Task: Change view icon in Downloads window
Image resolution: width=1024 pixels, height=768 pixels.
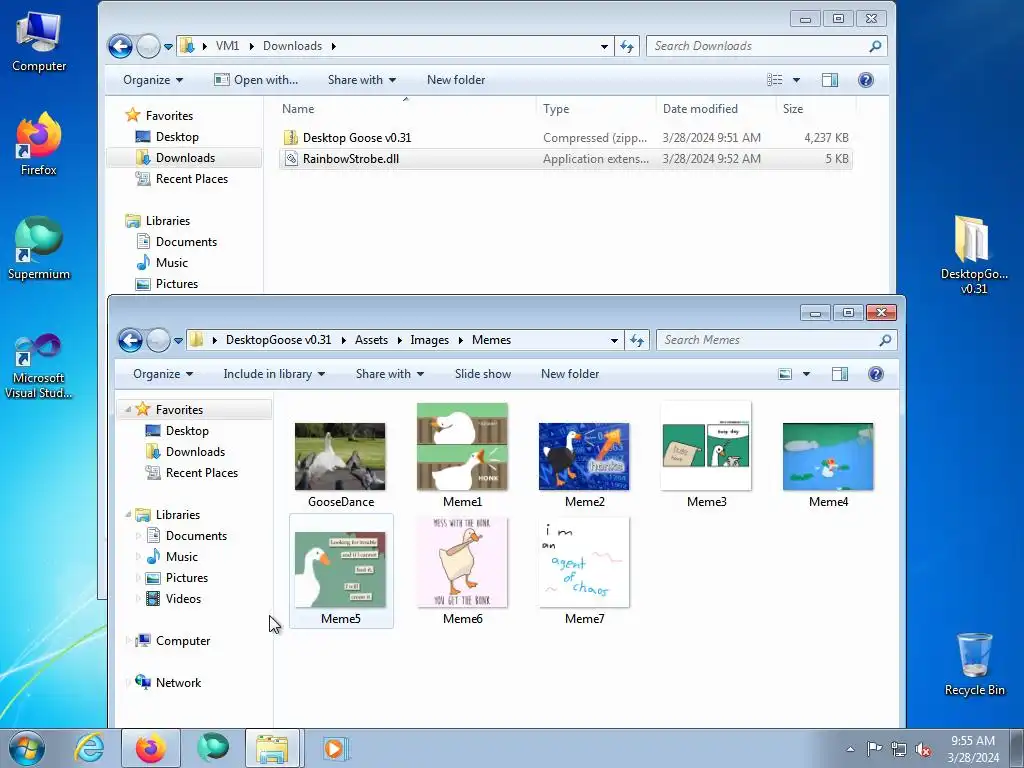Action: tap(775, 80)
